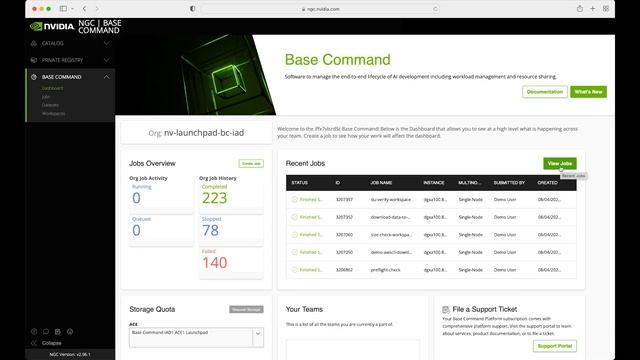
Task: Click the privacy shield icon in Safari
Action: point(193,9)
